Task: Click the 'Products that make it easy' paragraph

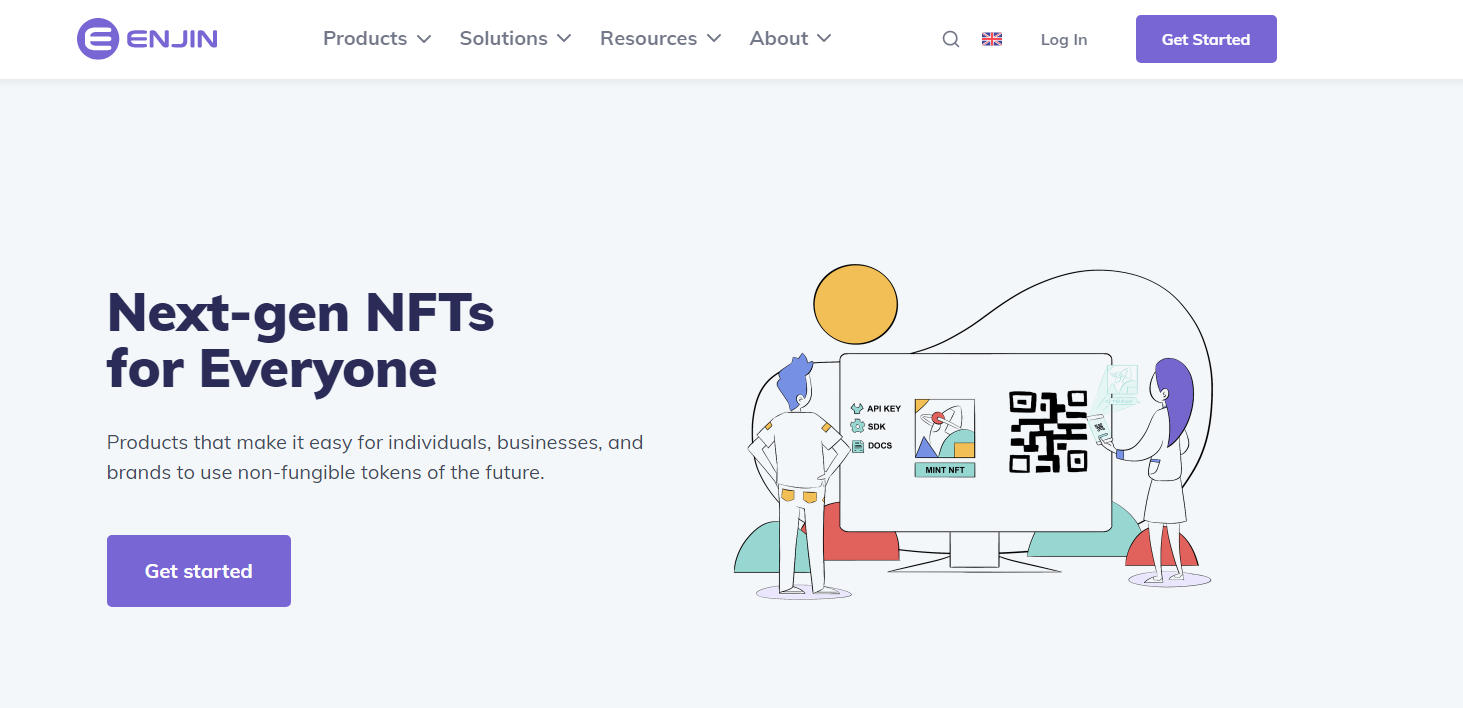Action: click(x=375, y=457)
